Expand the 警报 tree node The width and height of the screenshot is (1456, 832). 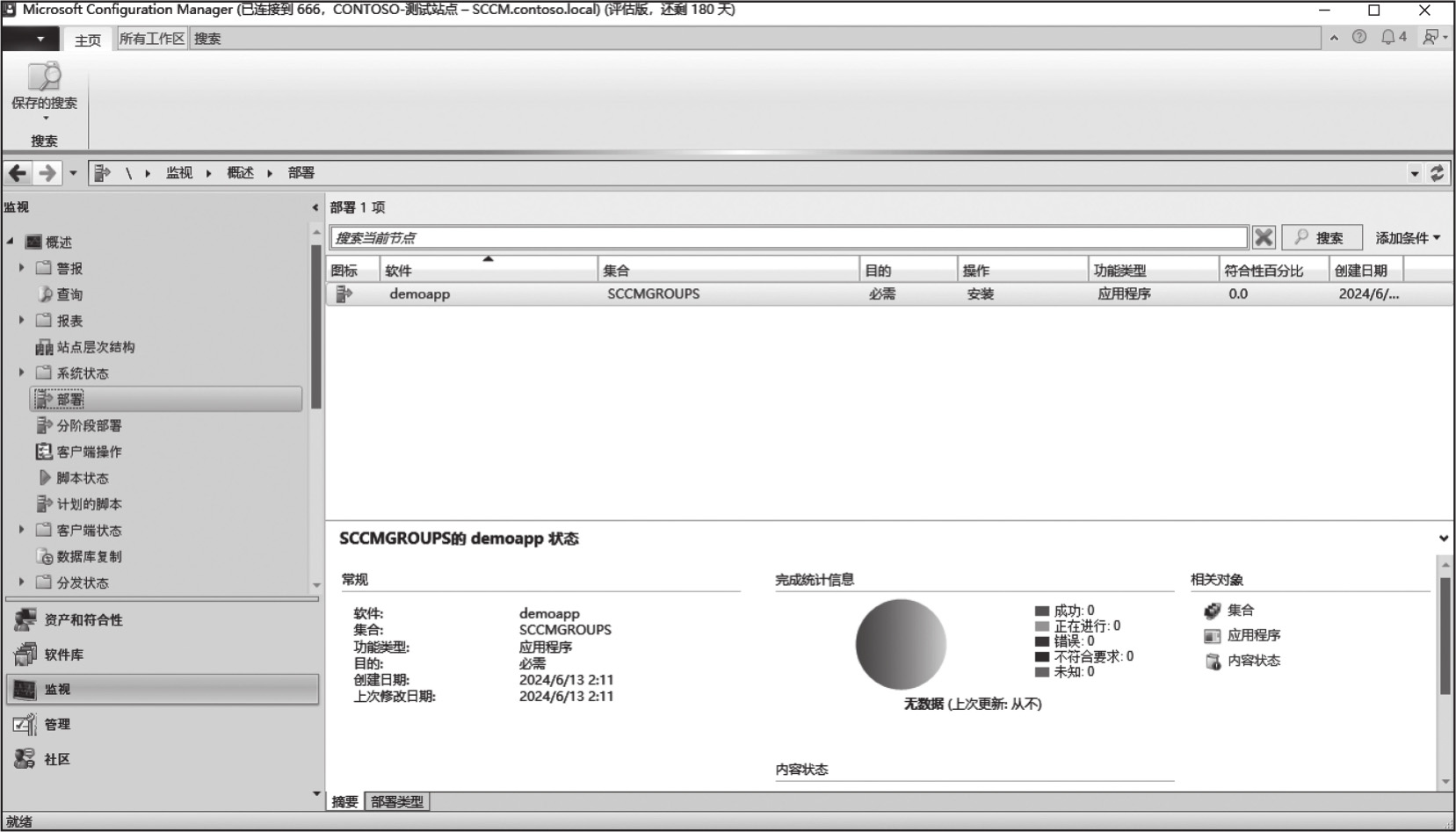click(22, 267)
